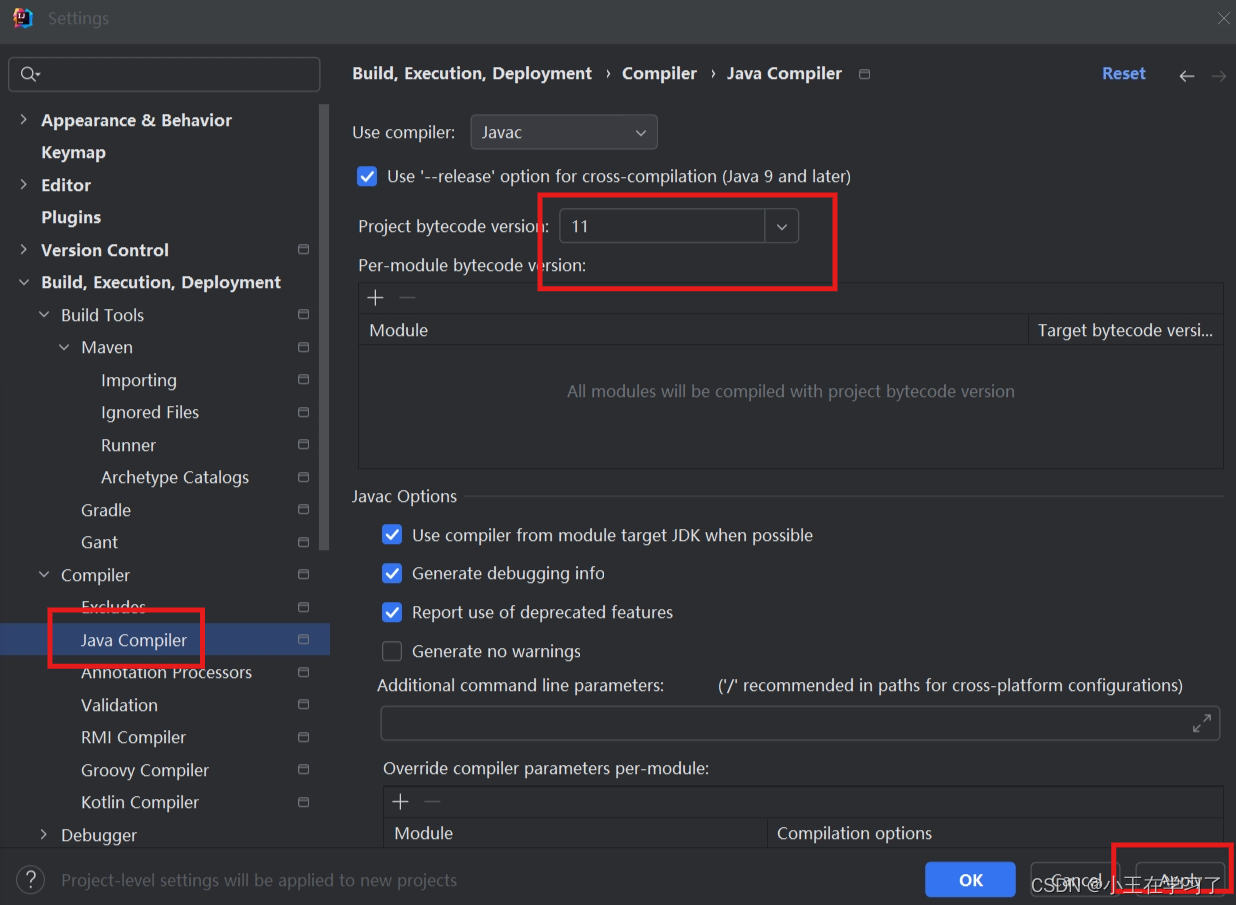Click the Compilation options column header
The width and height of the screenshot is (1236, 905).
(x=994, y=833)
